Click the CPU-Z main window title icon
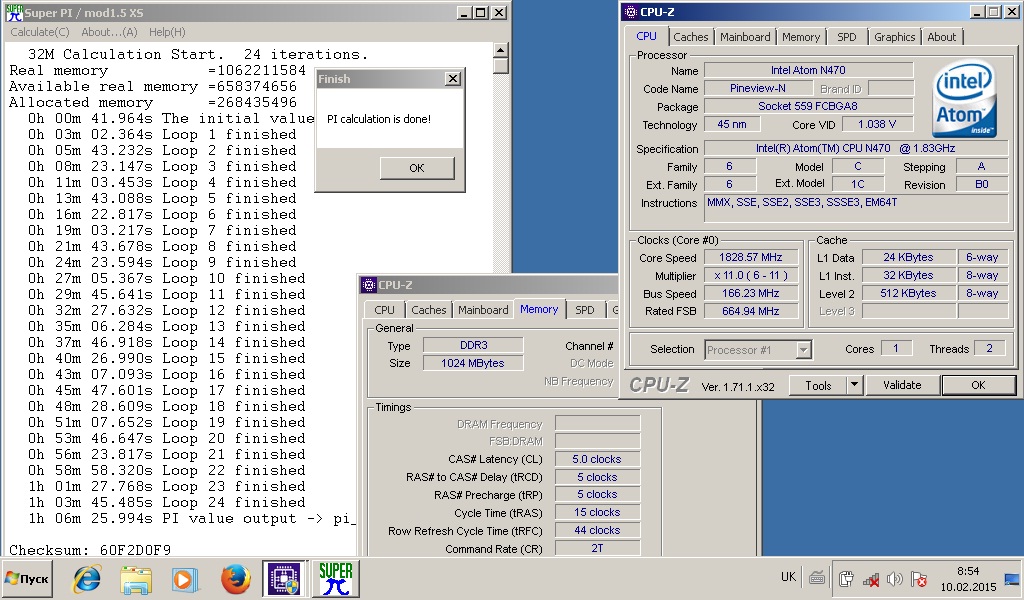 630,12
